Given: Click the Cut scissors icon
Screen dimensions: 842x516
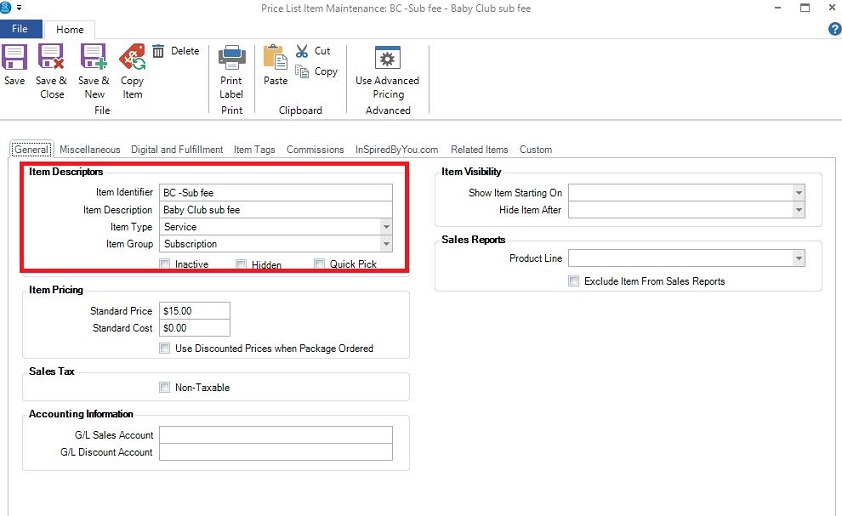Looking at the screenshot, I should tap(302, 51).
